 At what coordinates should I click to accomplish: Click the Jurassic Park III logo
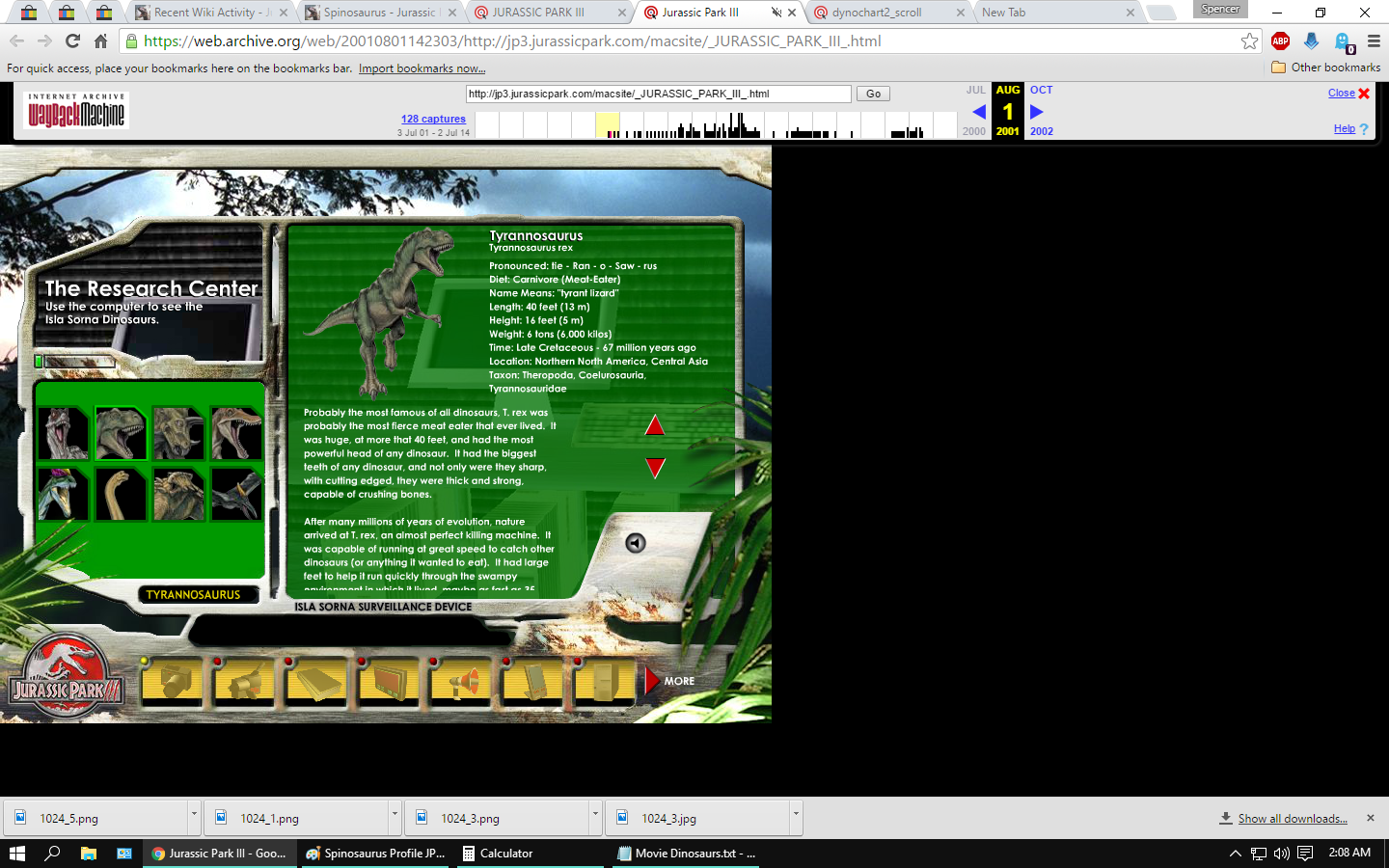coord(66,680)
